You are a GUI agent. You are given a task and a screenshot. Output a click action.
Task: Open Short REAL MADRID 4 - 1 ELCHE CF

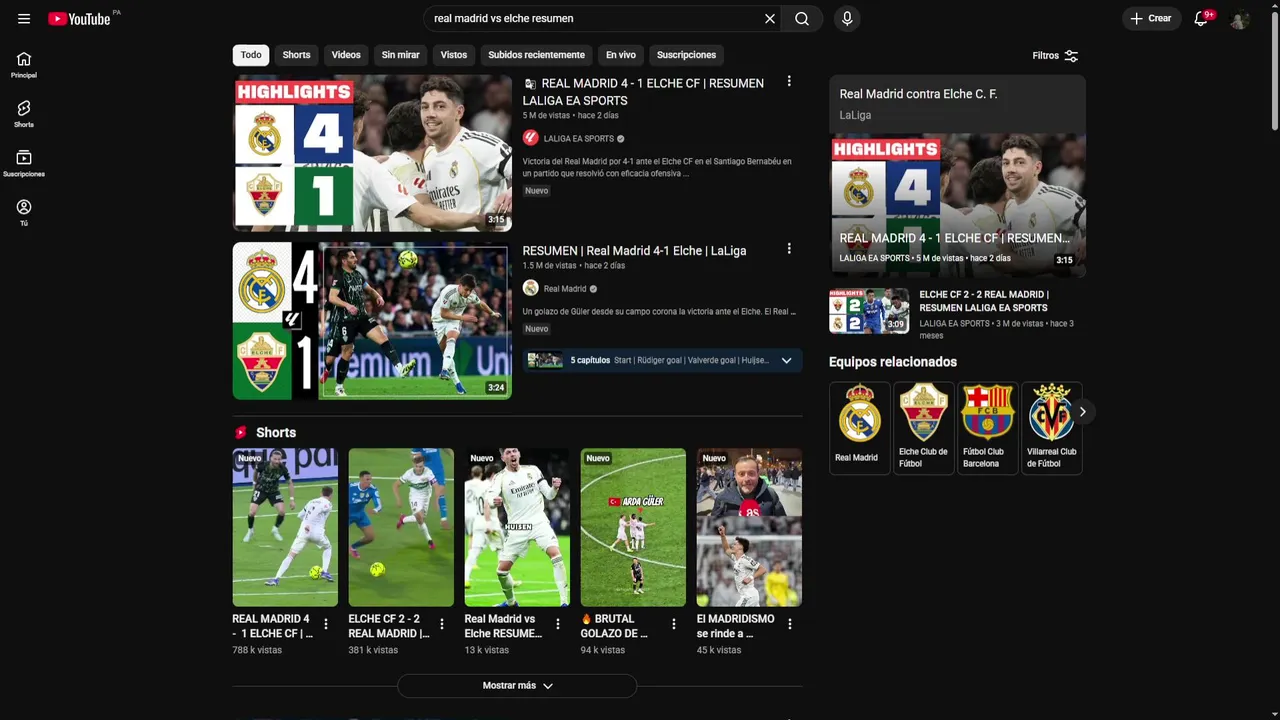pos(285,527)
